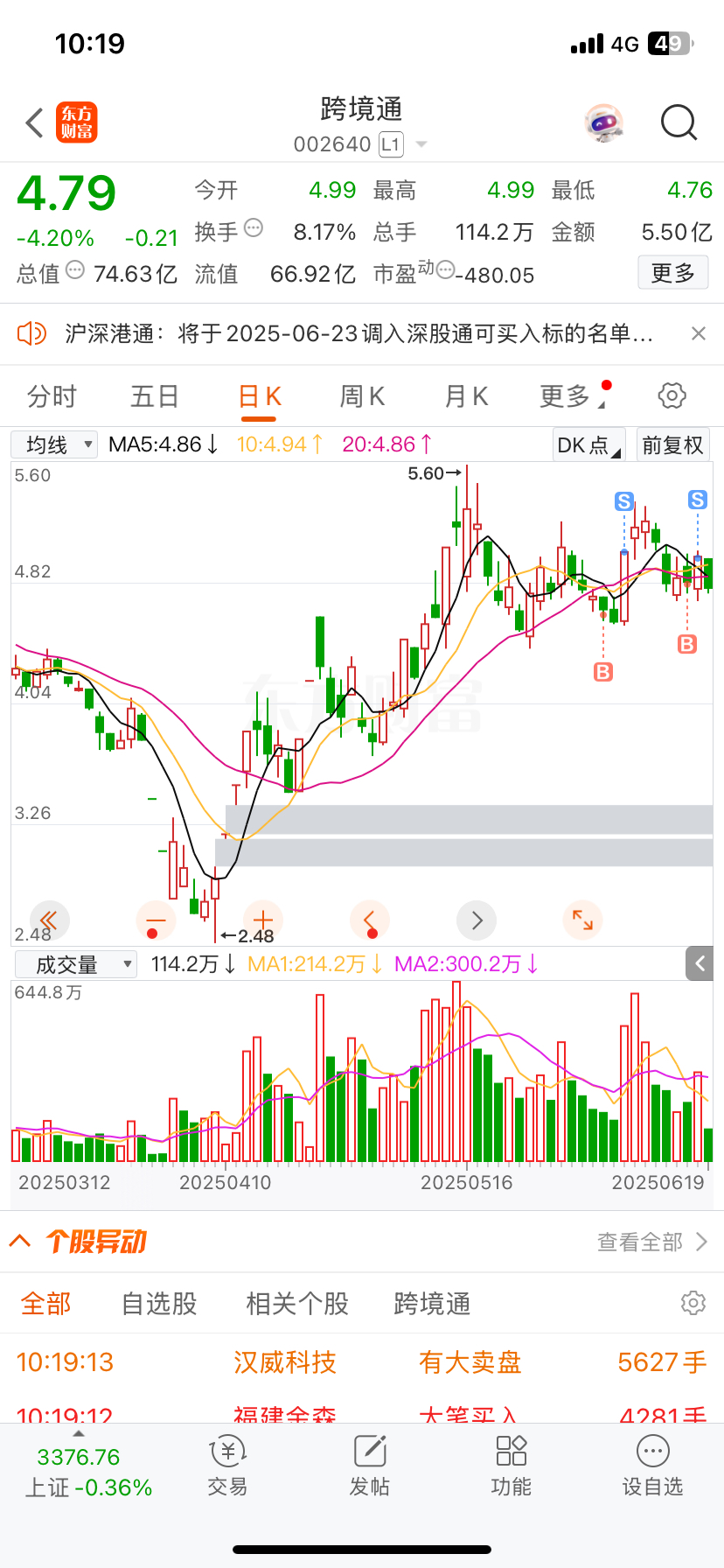Open DK点 option dropdown
The height and width of the screenshot is (1568, 724).
pos(588,444)
